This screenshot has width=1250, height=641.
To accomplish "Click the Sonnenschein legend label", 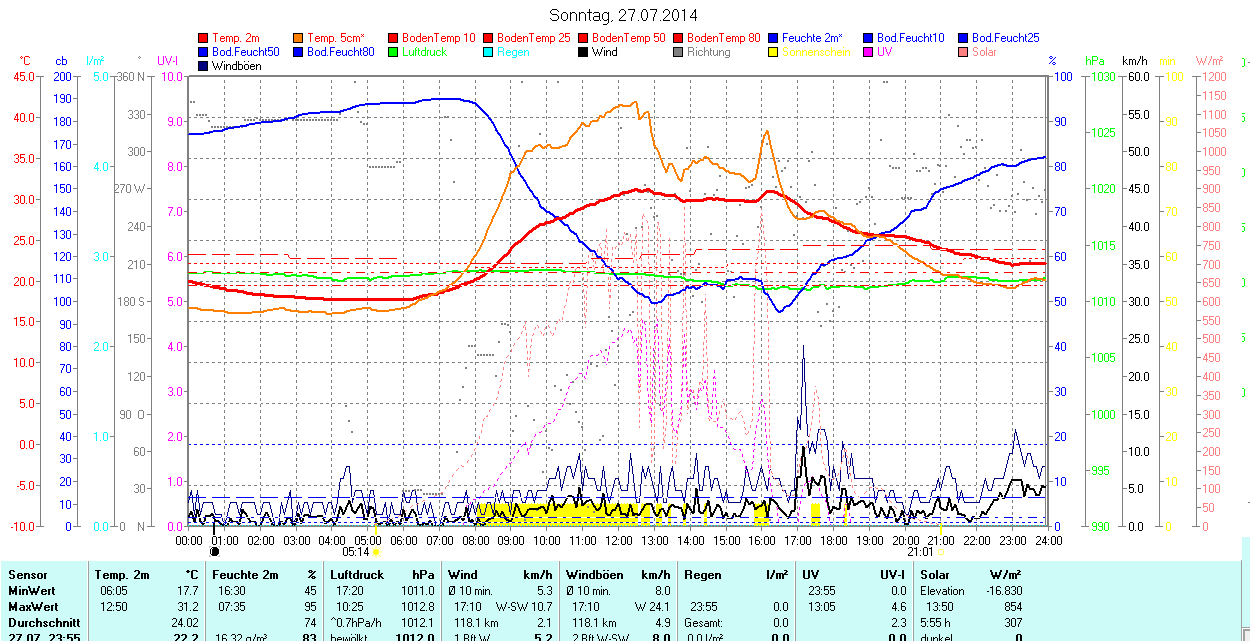I will (x=816, y=52).
